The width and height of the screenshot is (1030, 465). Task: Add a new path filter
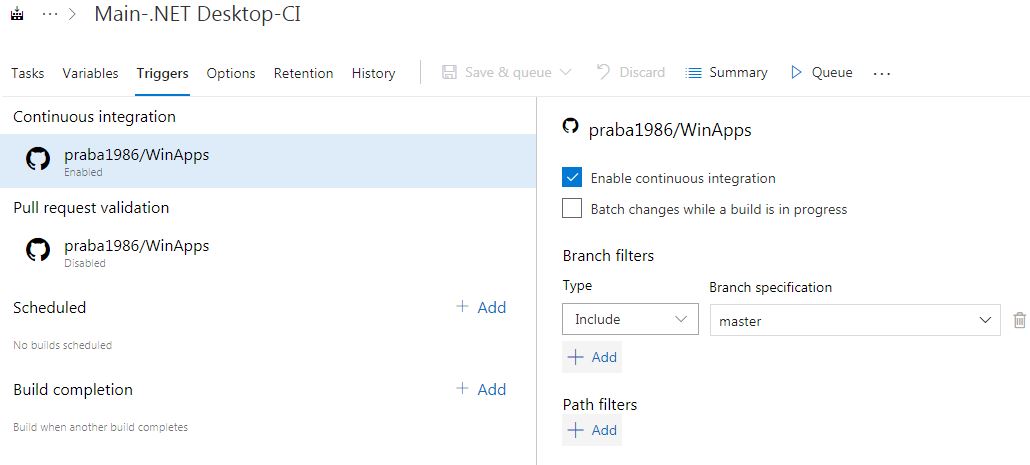click(592, 430)
